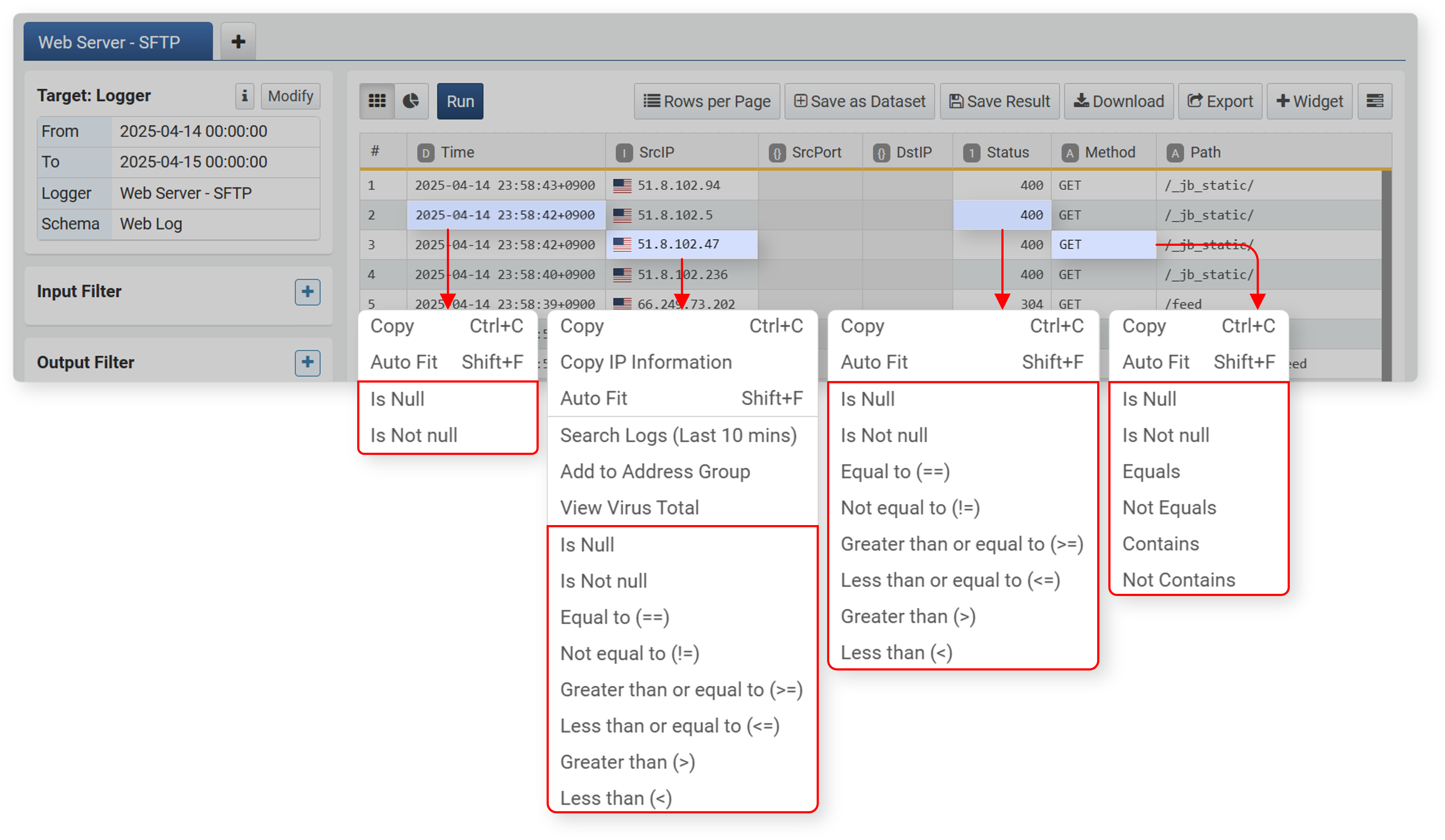Pick Equal to (==) in SrcIP menu
1445x840 pixels.
tap(682, 617)
